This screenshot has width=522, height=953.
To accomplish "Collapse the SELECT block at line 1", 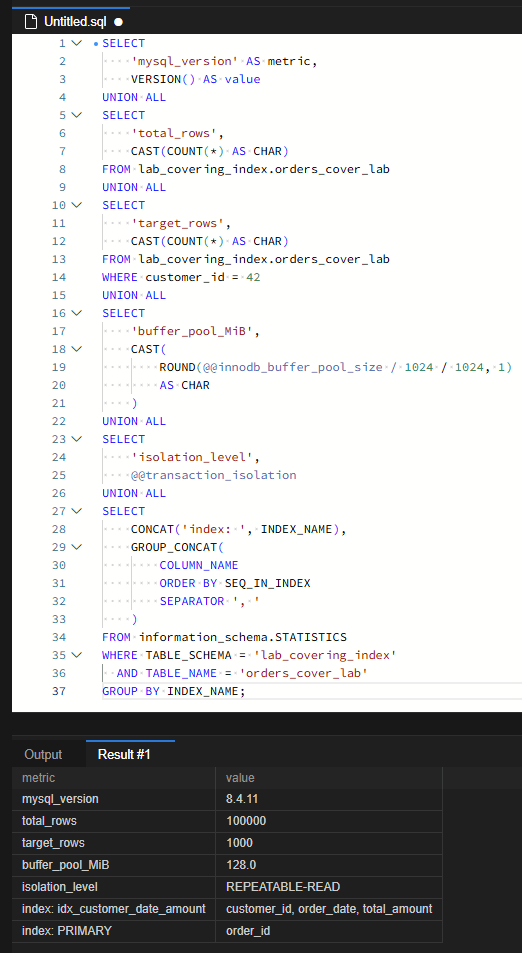I will (76, 43).
